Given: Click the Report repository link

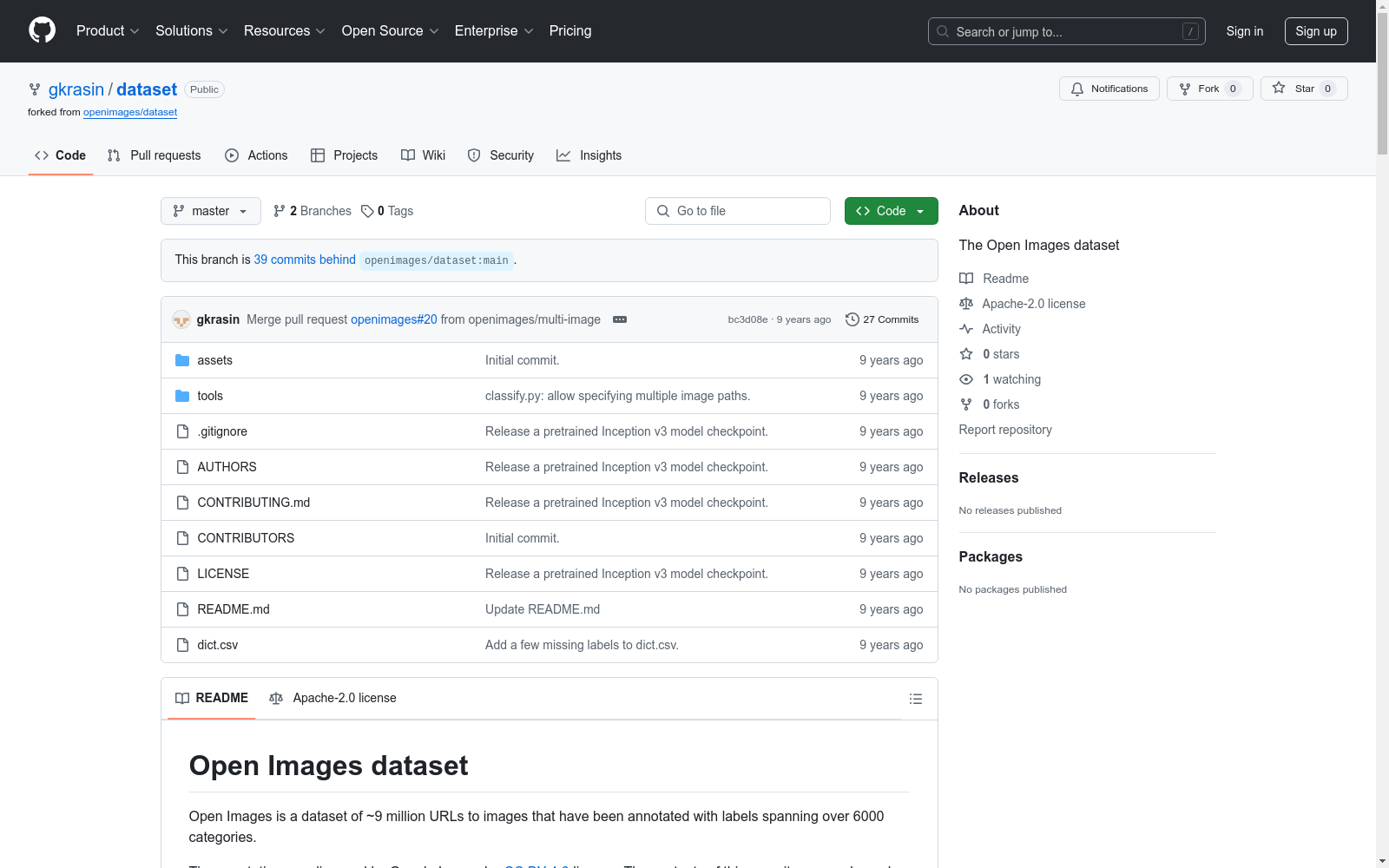Looking at the screenshot, I should coord(1005,430).
